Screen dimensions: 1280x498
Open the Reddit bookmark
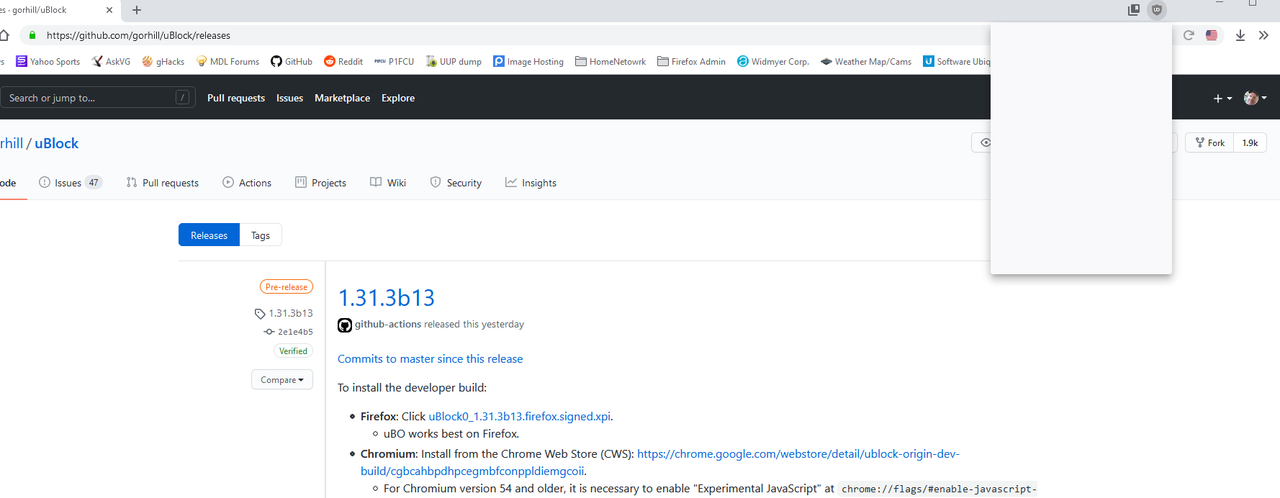tap(343, 61)
